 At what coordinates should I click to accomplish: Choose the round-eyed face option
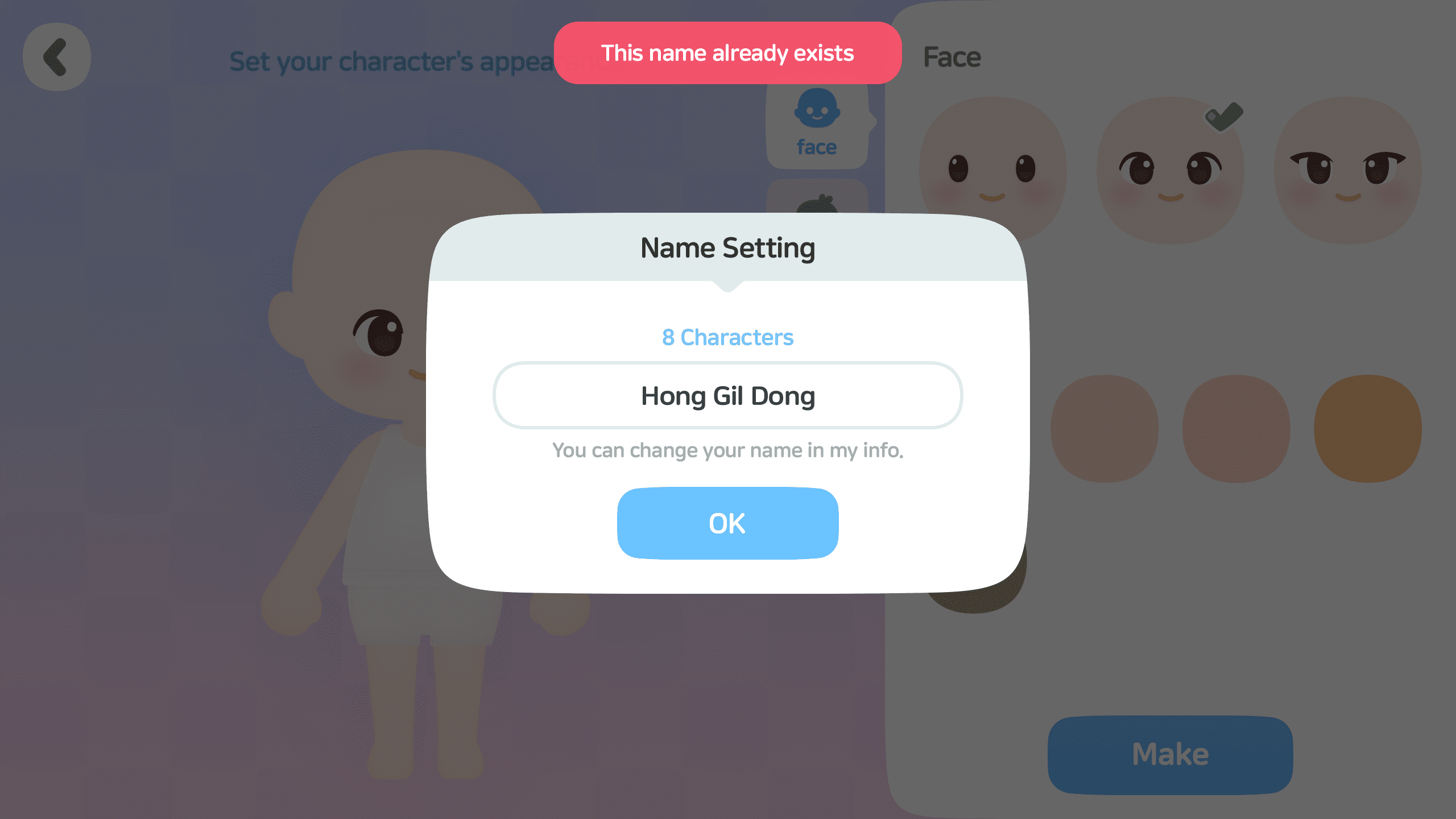(x=992, y=171)
